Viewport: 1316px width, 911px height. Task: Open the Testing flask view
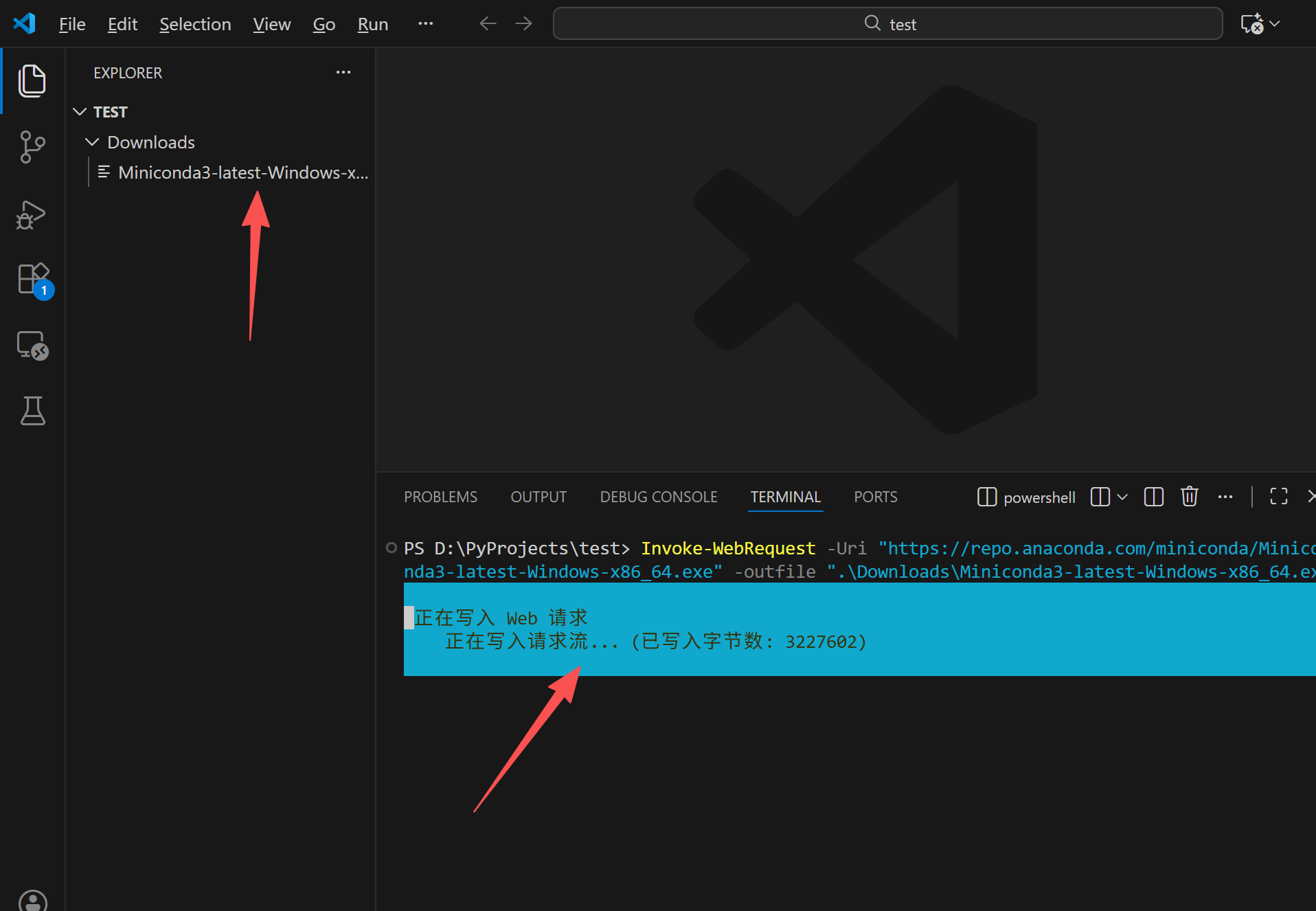[32, 411]
